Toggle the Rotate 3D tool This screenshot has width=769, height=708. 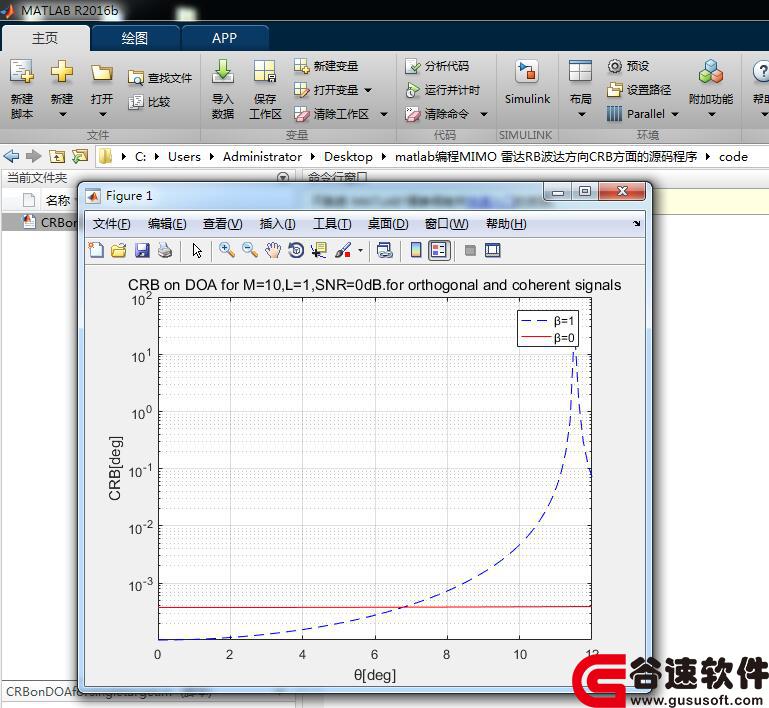coord(296,251)
